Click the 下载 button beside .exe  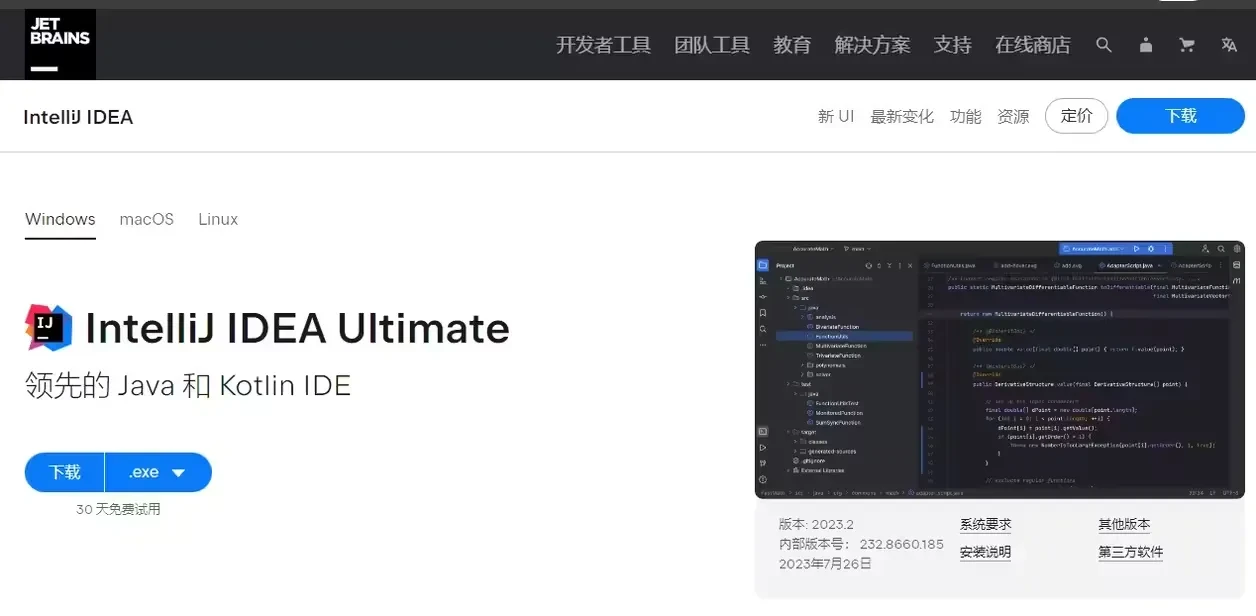(x=65, y=472)
